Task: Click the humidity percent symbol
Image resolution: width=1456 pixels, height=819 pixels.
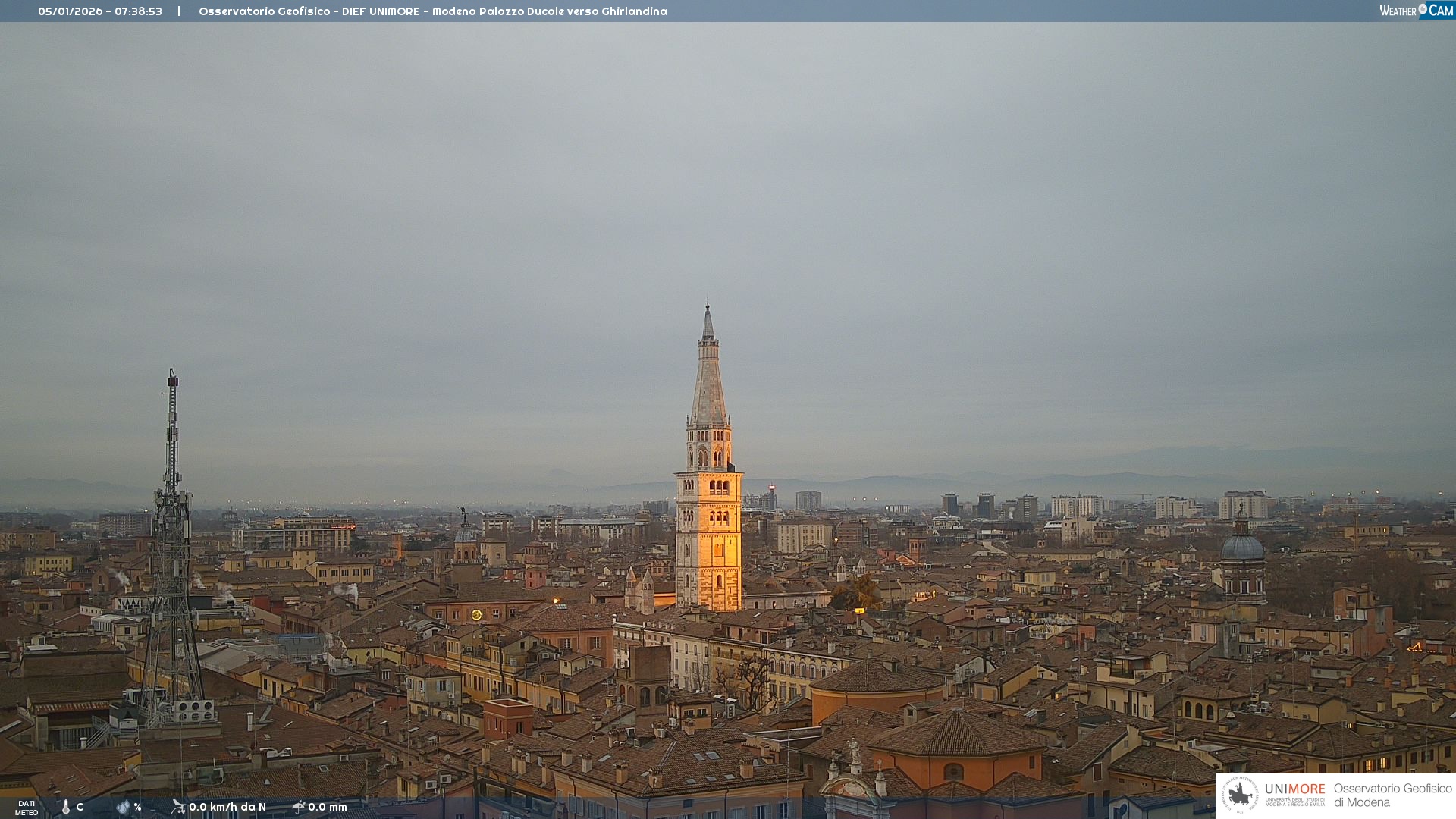Action: (137, 808)
